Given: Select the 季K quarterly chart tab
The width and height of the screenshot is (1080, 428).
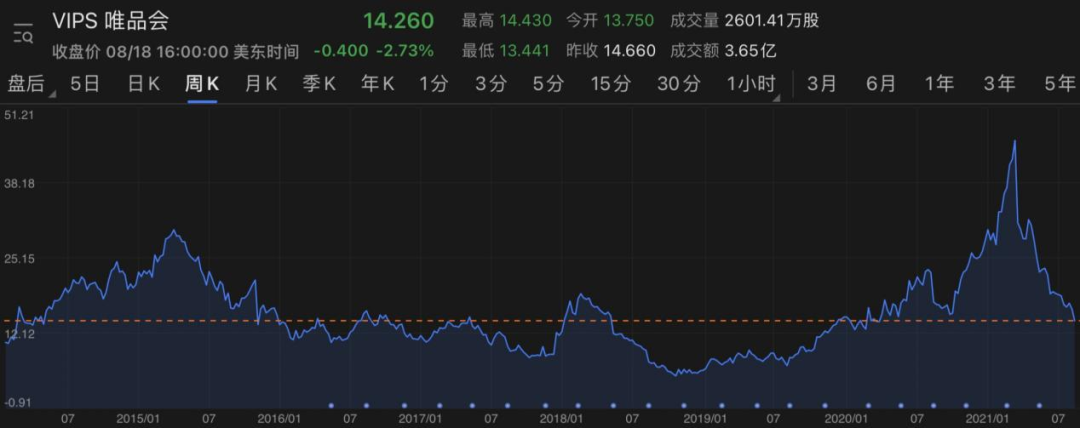Looking at the screenshot, I should 319,84.
